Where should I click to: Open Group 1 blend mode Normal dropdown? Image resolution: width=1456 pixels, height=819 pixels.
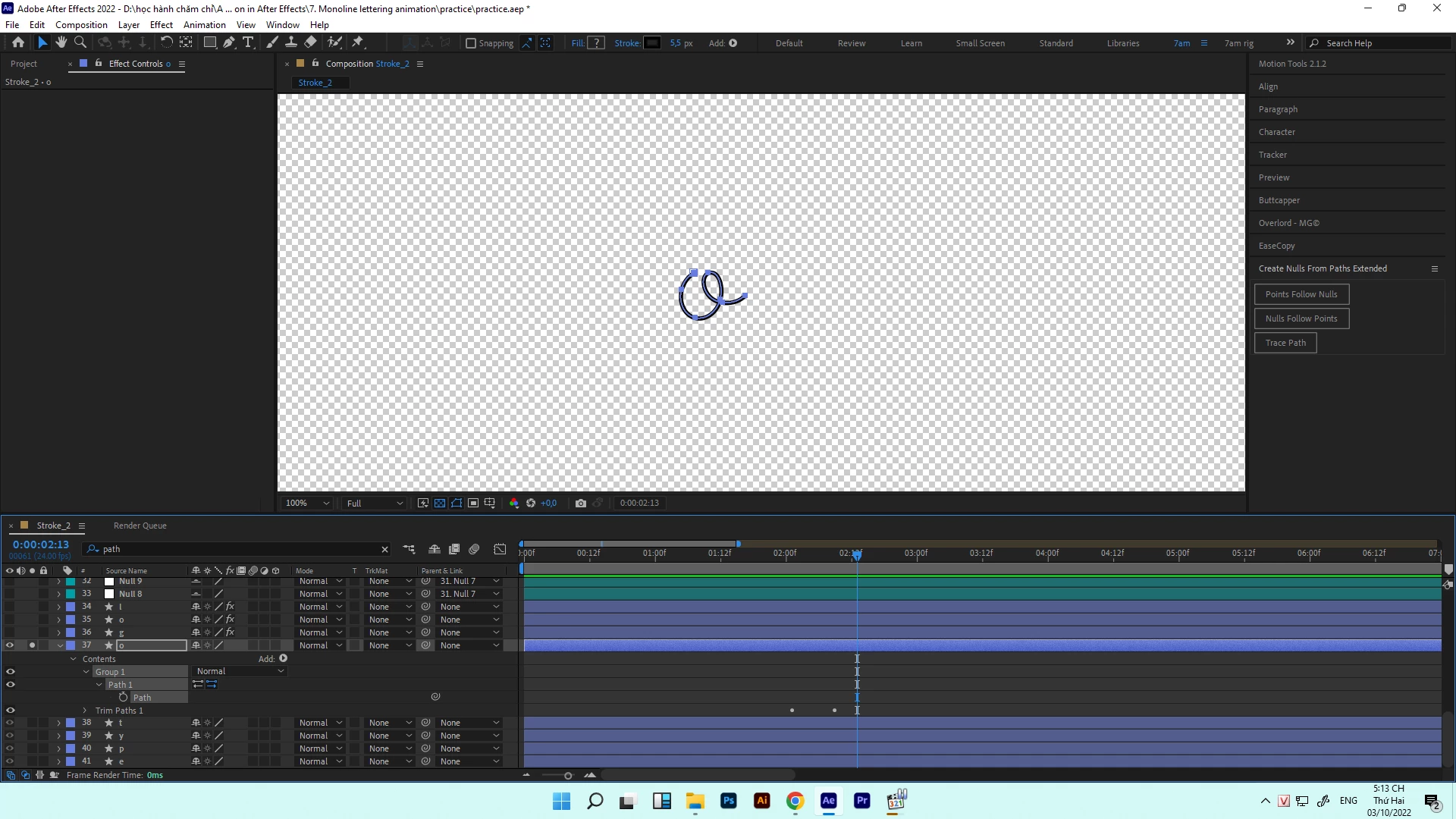pos(240,671)
